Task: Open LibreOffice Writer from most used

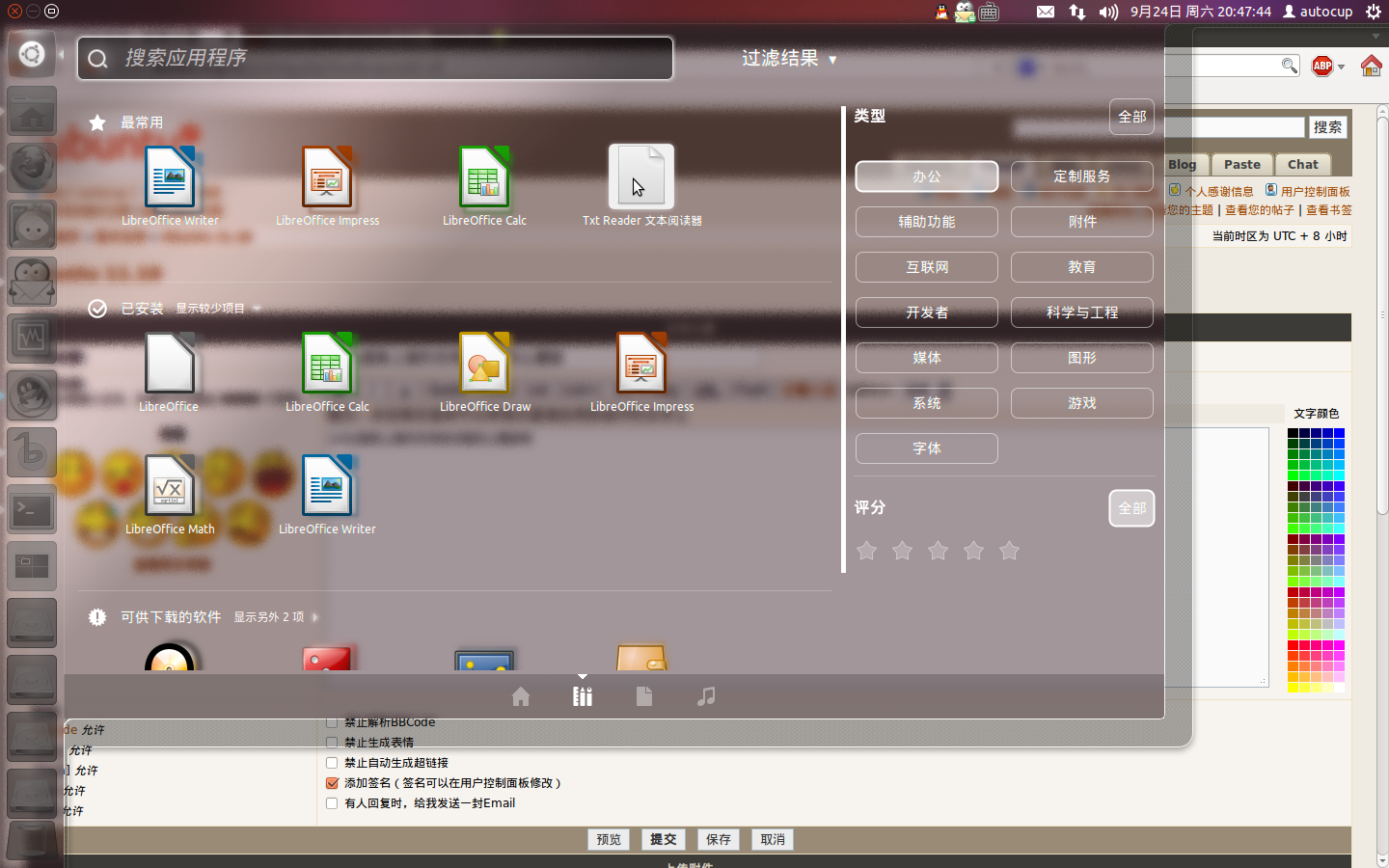Action: pyautogui.click(x=170, y=179)
